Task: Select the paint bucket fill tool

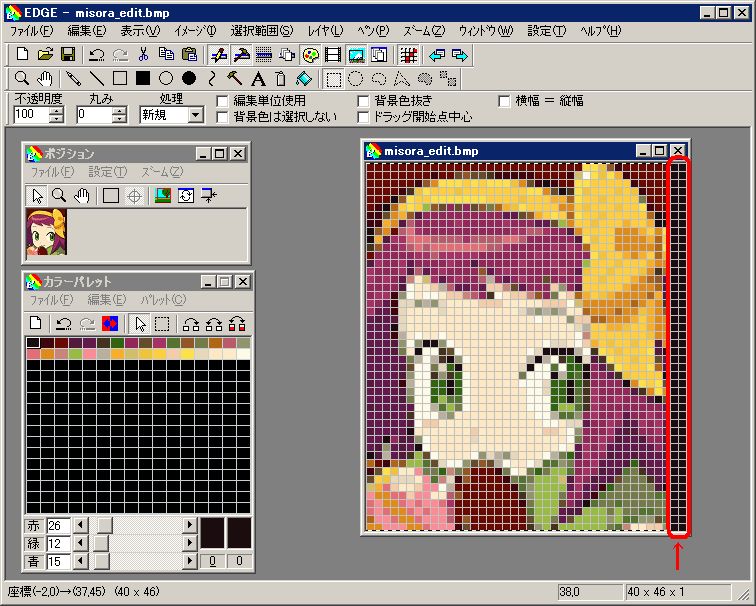Action: (x=304, y=78)
